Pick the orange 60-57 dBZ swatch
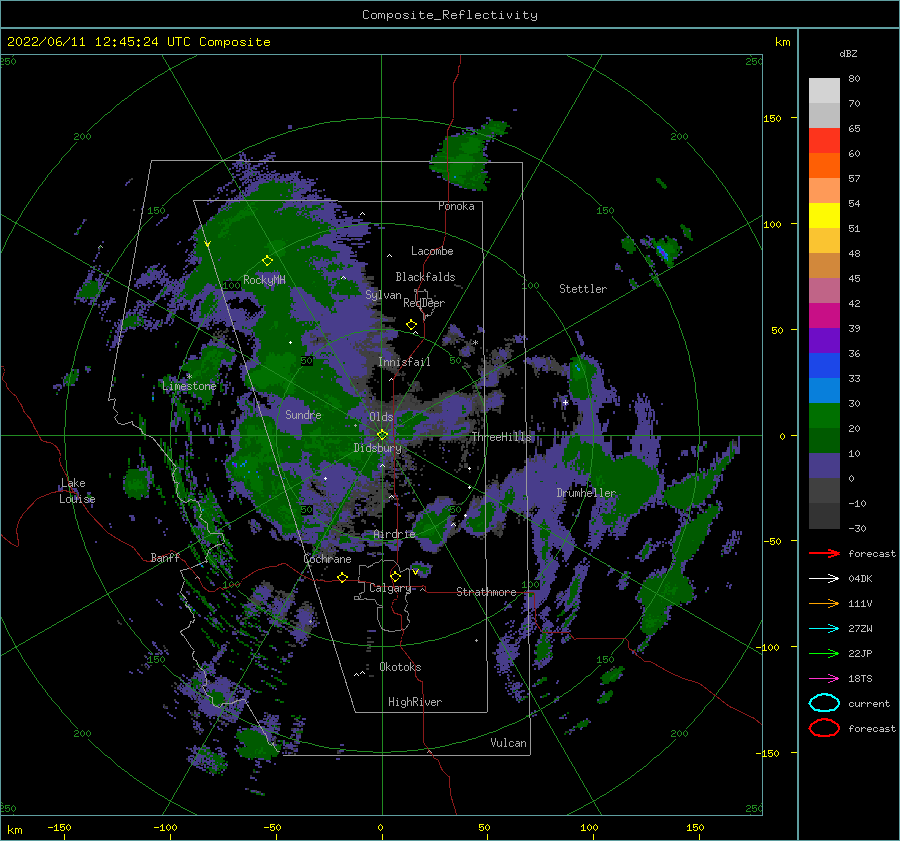The height and width of the screenshot is (841, 900). click(x=824, y=165)
